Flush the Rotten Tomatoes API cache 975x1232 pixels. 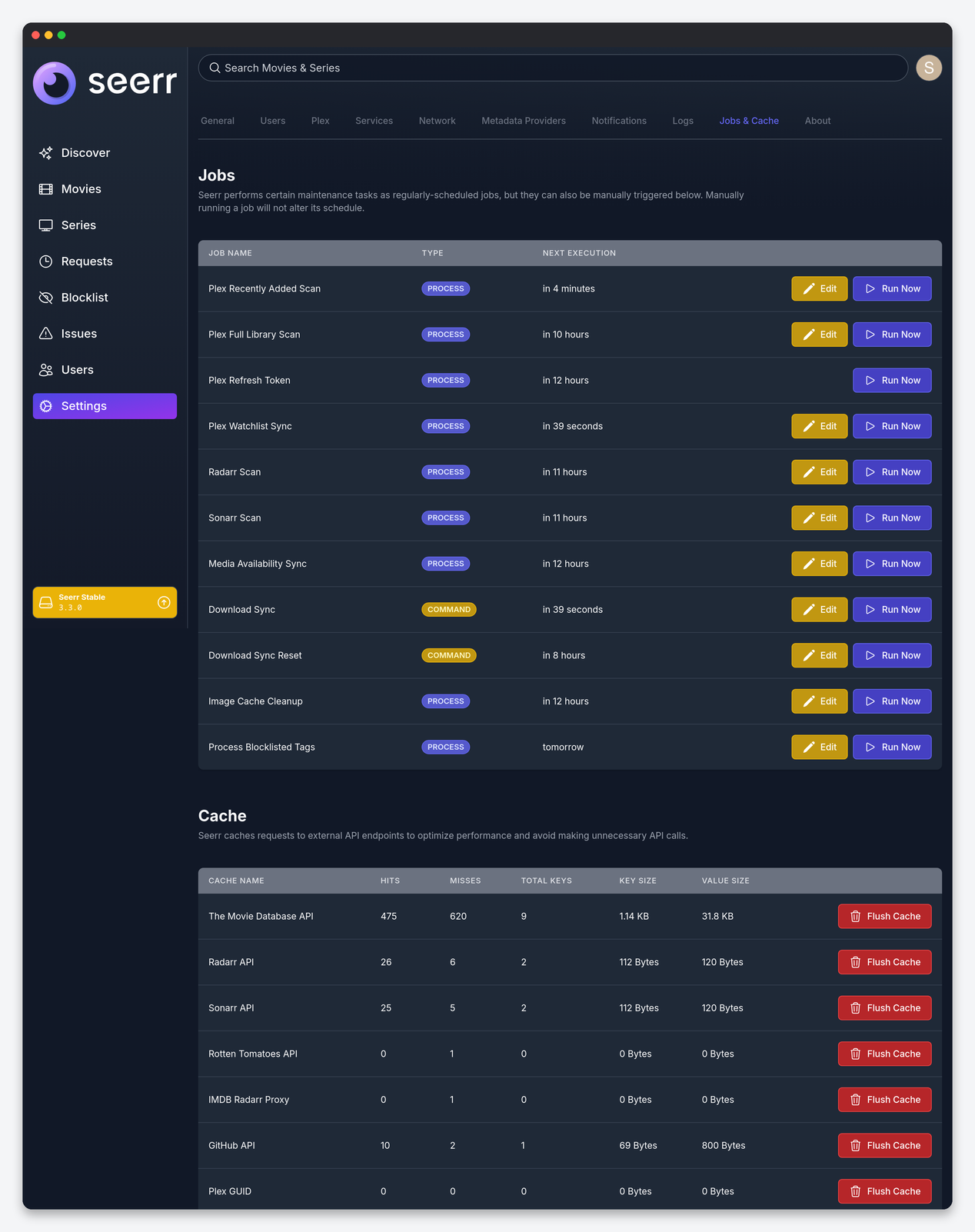click(x=884, y=1054)
